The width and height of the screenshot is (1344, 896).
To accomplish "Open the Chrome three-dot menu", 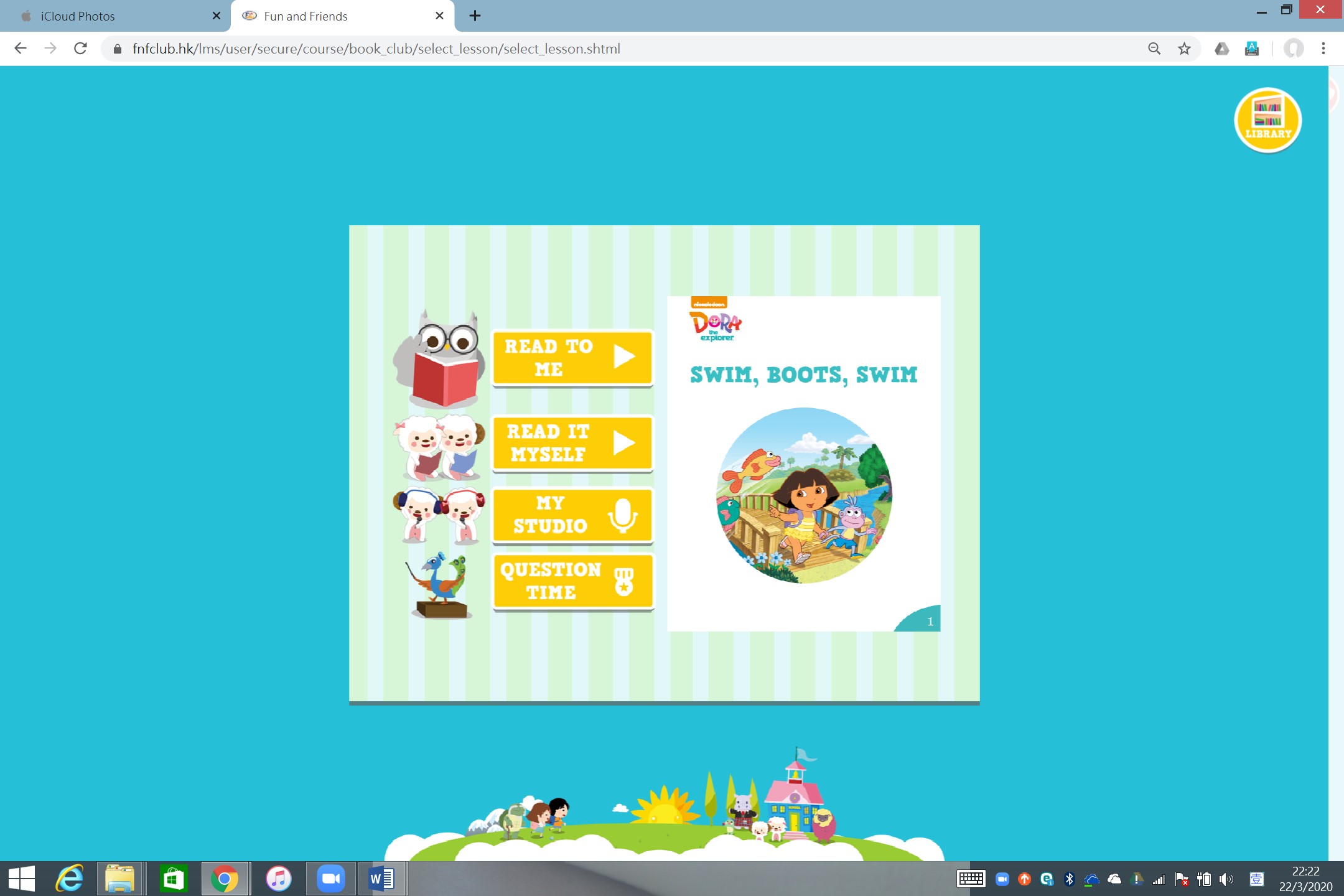I will pos(1323,49).
